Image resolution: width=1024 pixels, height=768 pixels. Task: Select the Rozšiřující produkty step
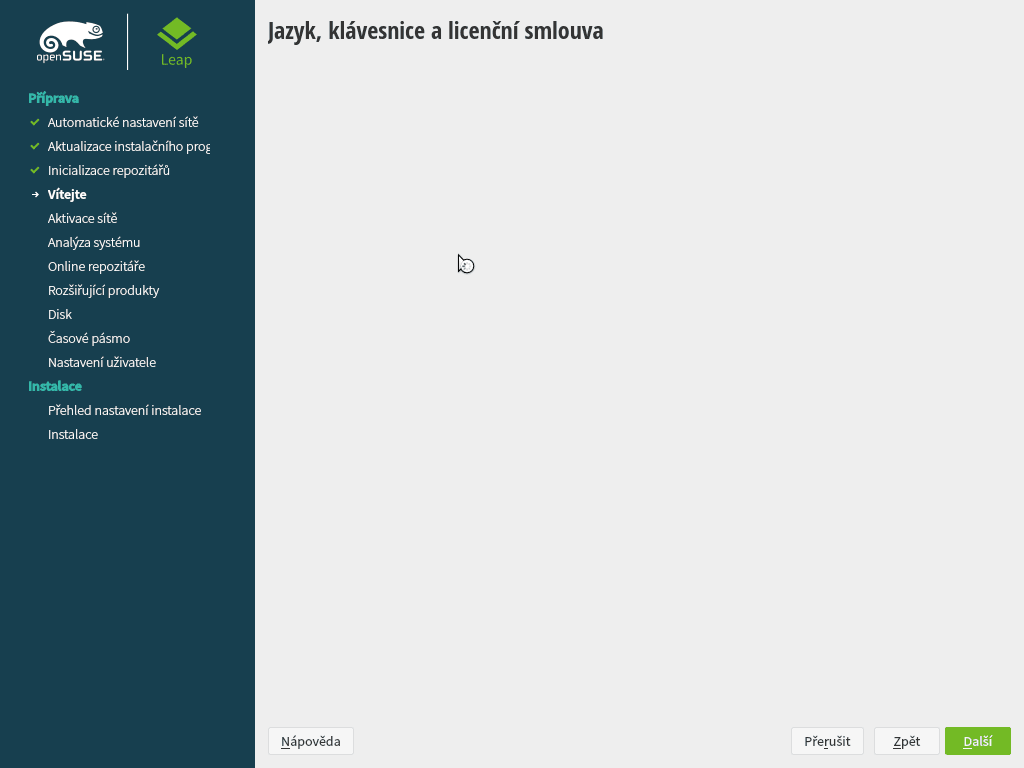pyautogui.click(x=103, y=290)
